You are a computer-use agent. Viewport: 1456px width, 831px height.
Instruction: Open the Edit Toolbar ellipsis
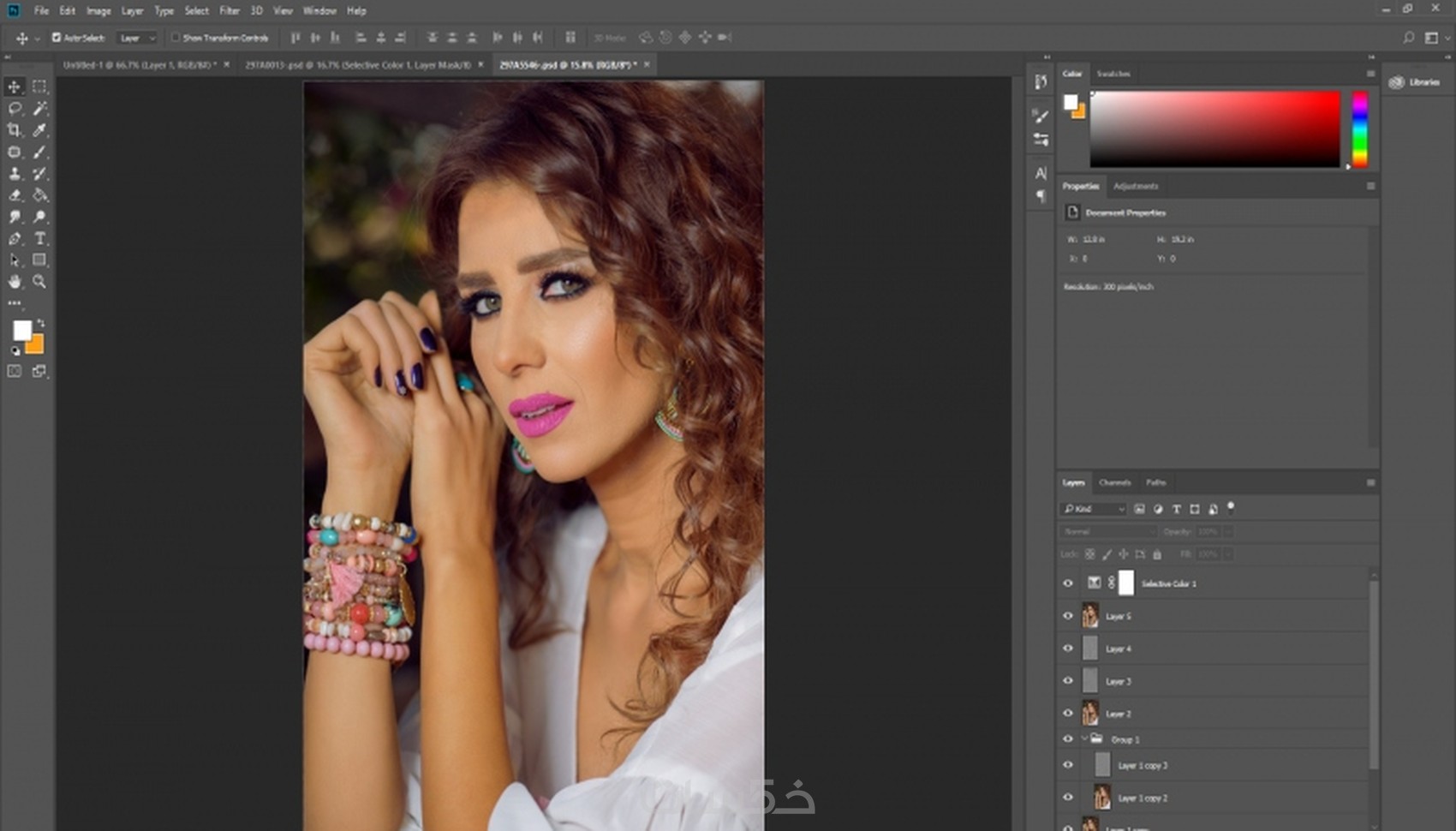tap(15, 303)
